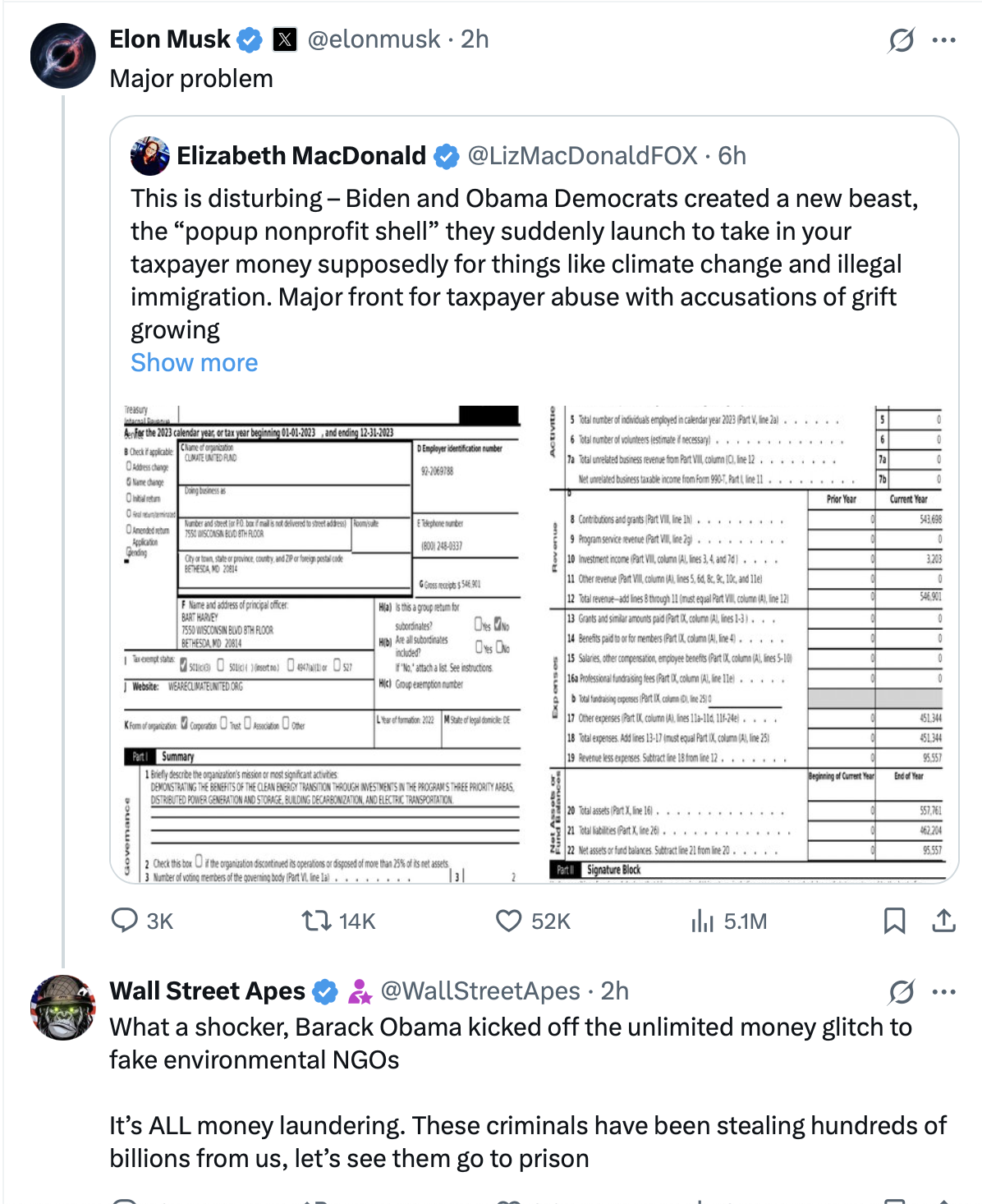Like Elon Musk's post

tap(509, 921)
